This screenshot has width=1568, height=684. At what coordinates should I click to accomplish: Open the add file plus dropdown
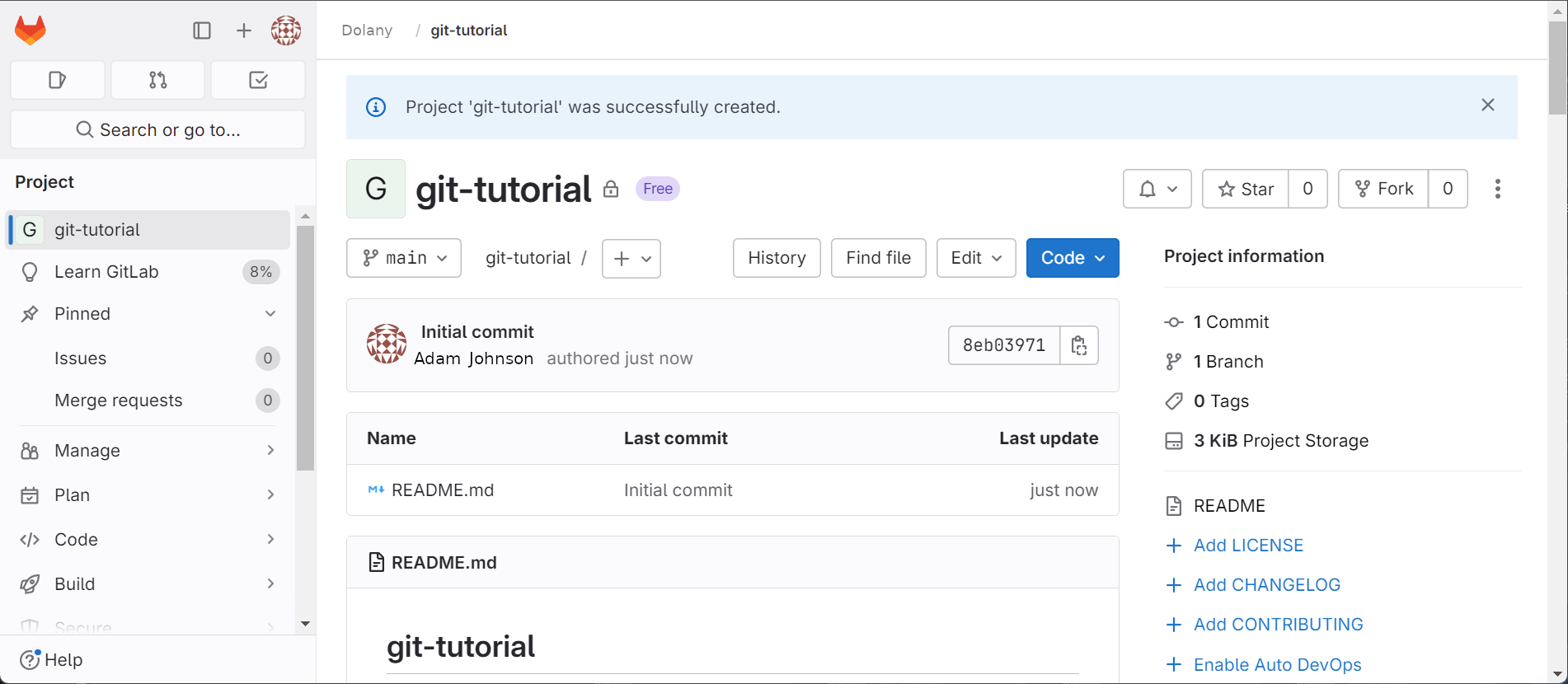631,259
